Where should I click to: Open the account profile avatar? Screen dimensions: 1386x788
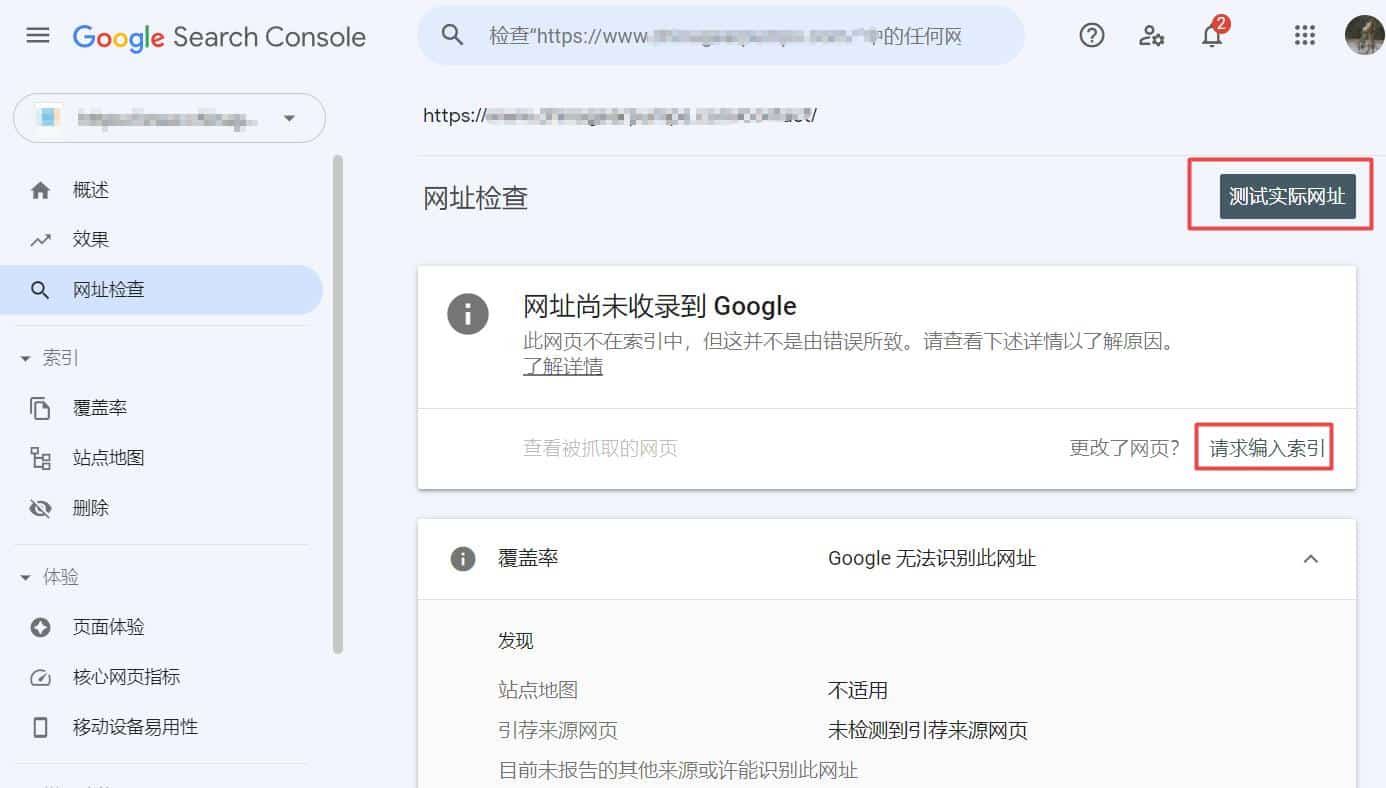pyautogui.click(x=1364, y=36)
